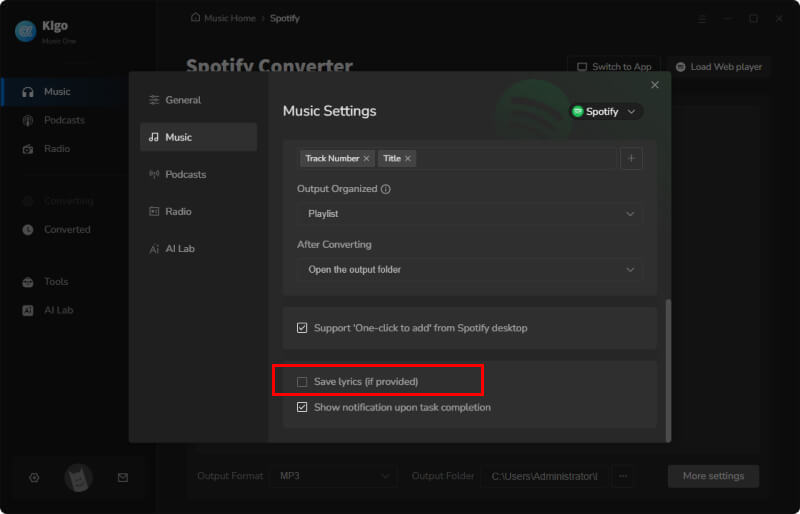Add a new file name tag
The image size is (800, 514).
(631, 158)
